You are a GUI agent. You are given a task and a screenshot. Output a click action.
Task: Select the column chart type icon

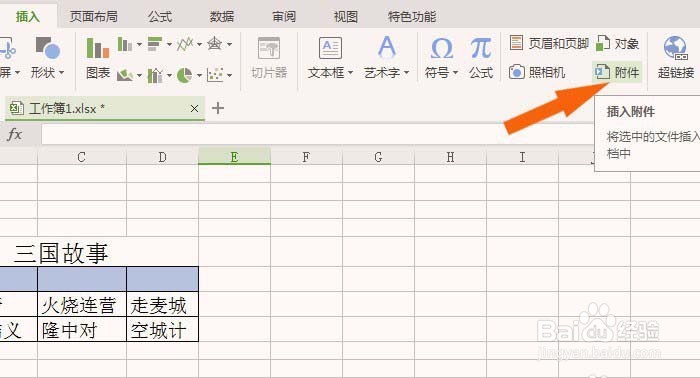125,44
